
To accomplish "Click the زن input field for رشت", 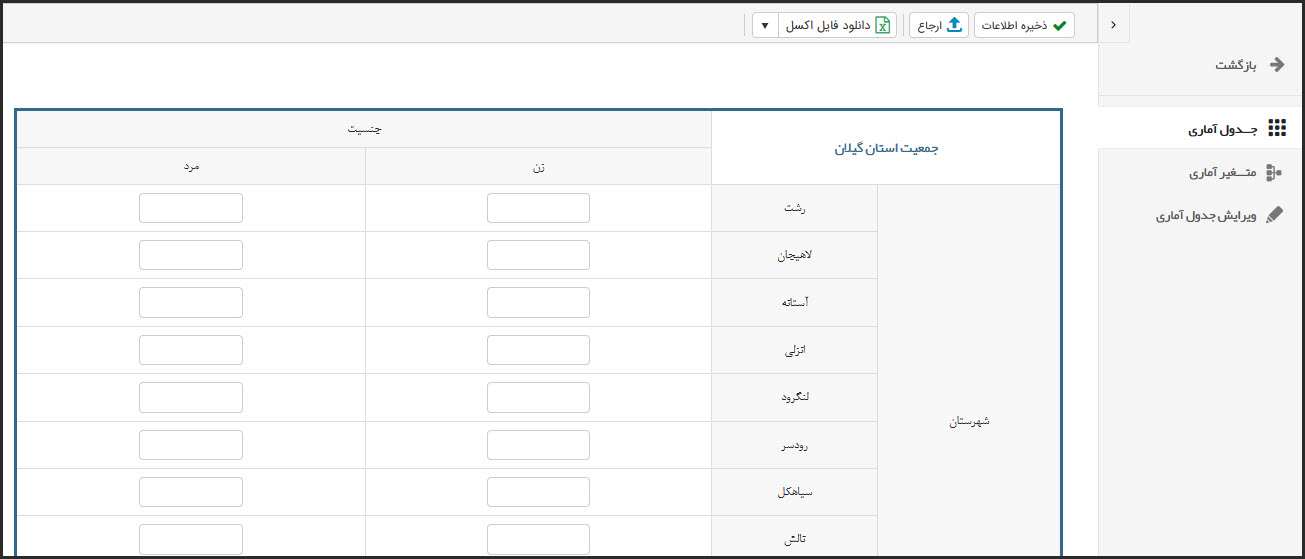I will point(538,208).
